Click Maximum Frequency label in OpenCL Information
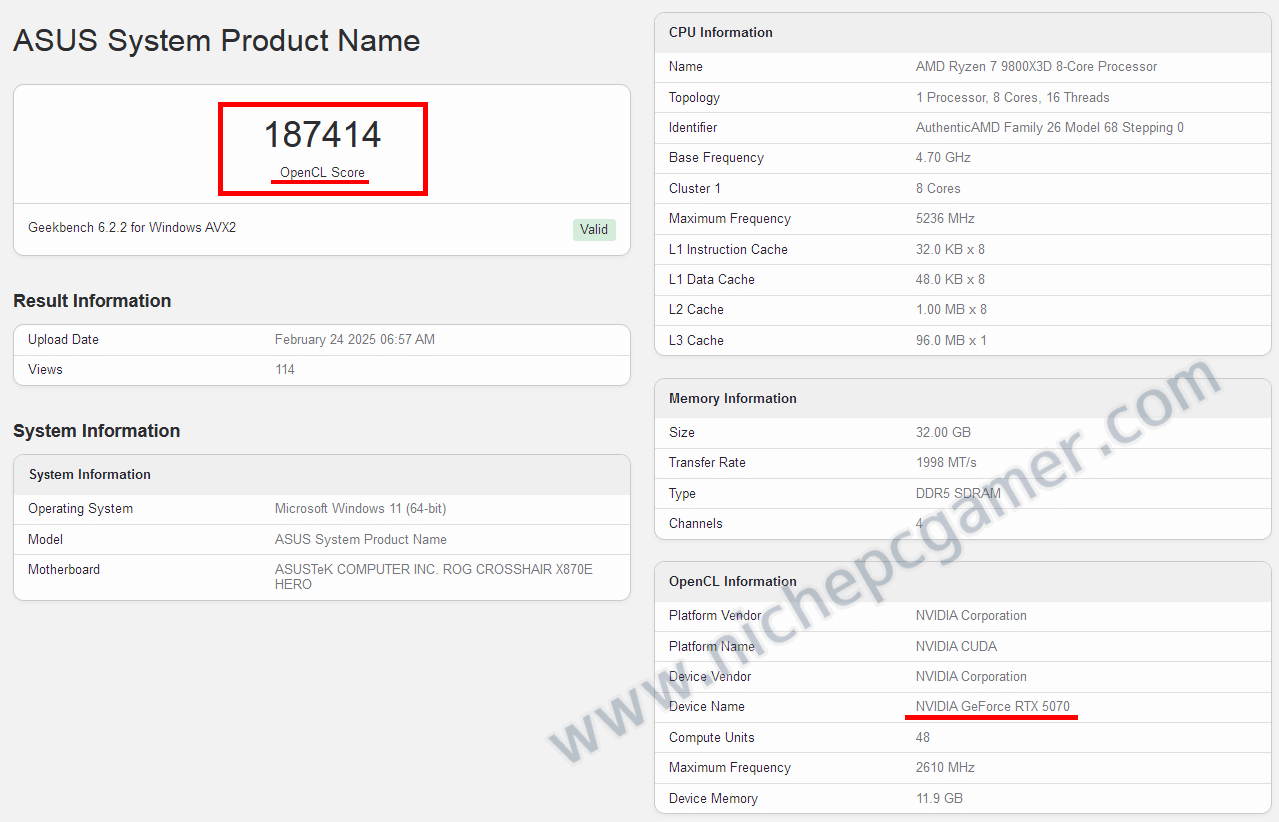 click(730, 767)
